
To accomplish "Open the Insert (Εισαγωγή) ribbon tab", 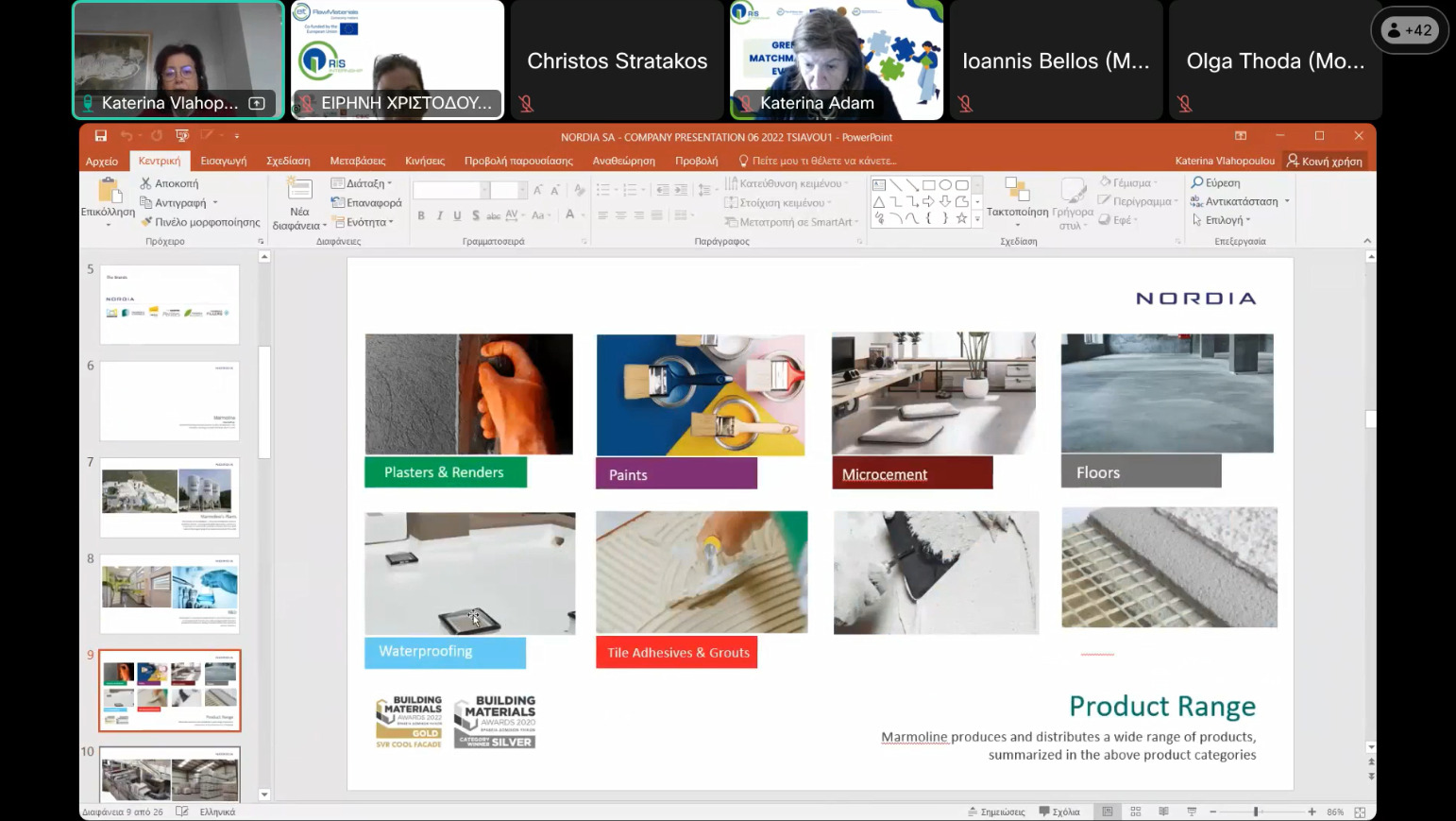I will (224, 161).
